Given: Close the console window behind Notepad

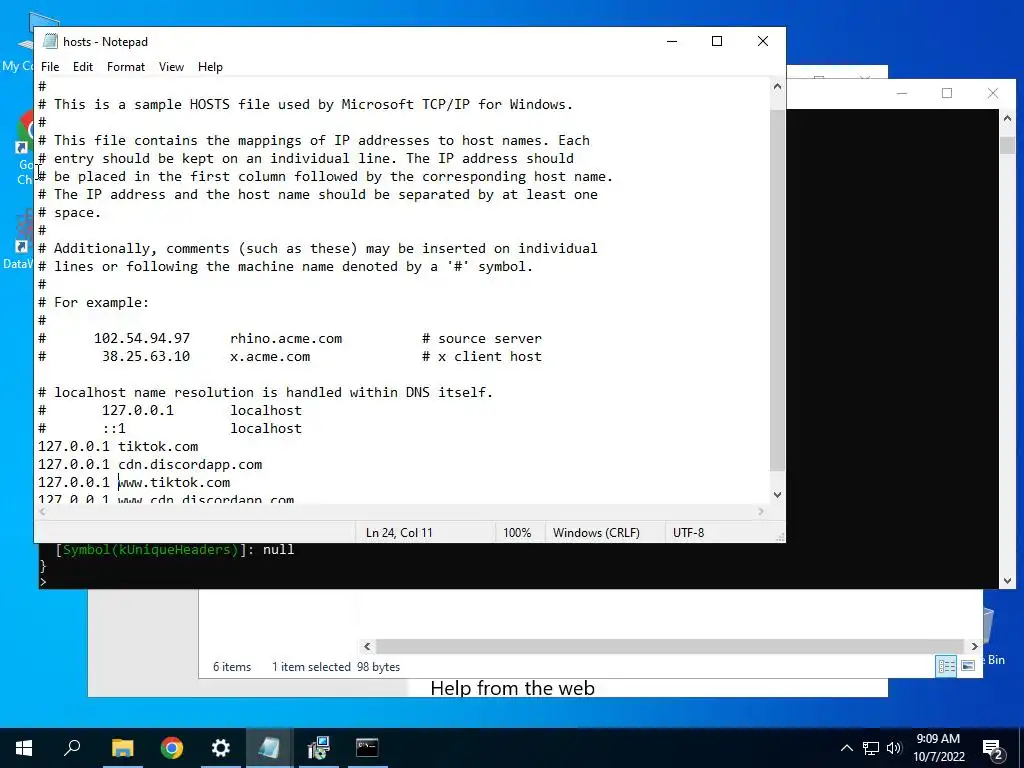Looking at the screenshot, I should point(993,93).
